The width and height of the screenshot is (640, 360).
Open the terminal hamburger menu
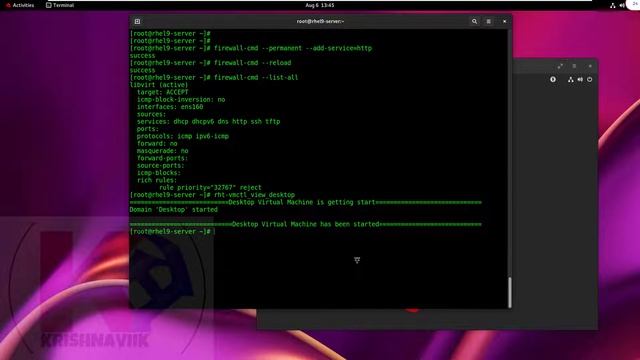coord(488,21)
